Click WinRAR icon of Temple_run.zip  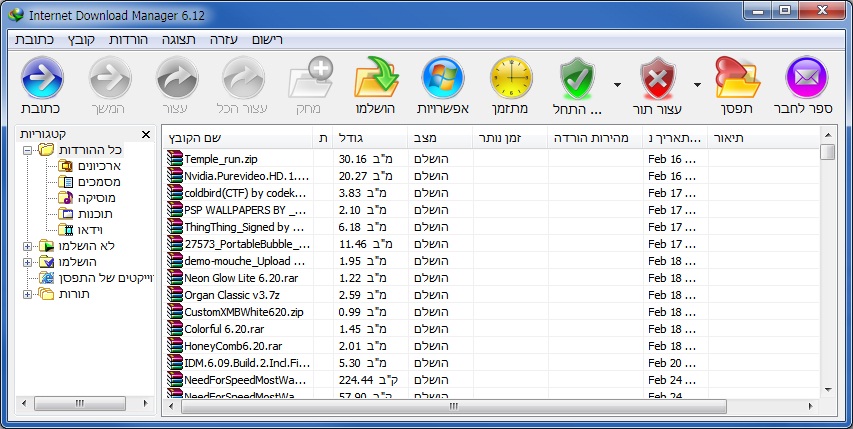click(175, 158)
